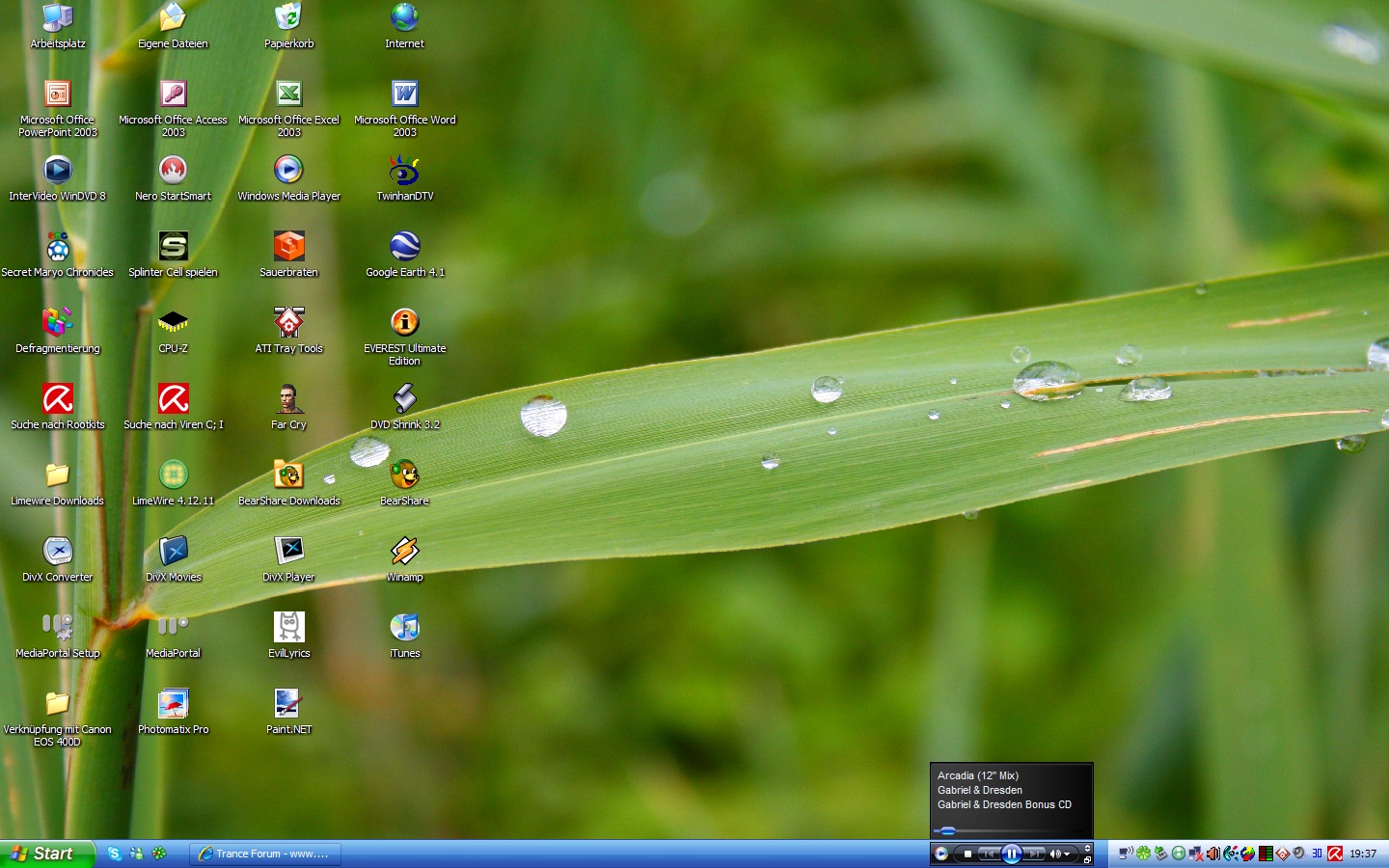Click the Far Cry game icon
1389x868 pixels.
[288, 399]
